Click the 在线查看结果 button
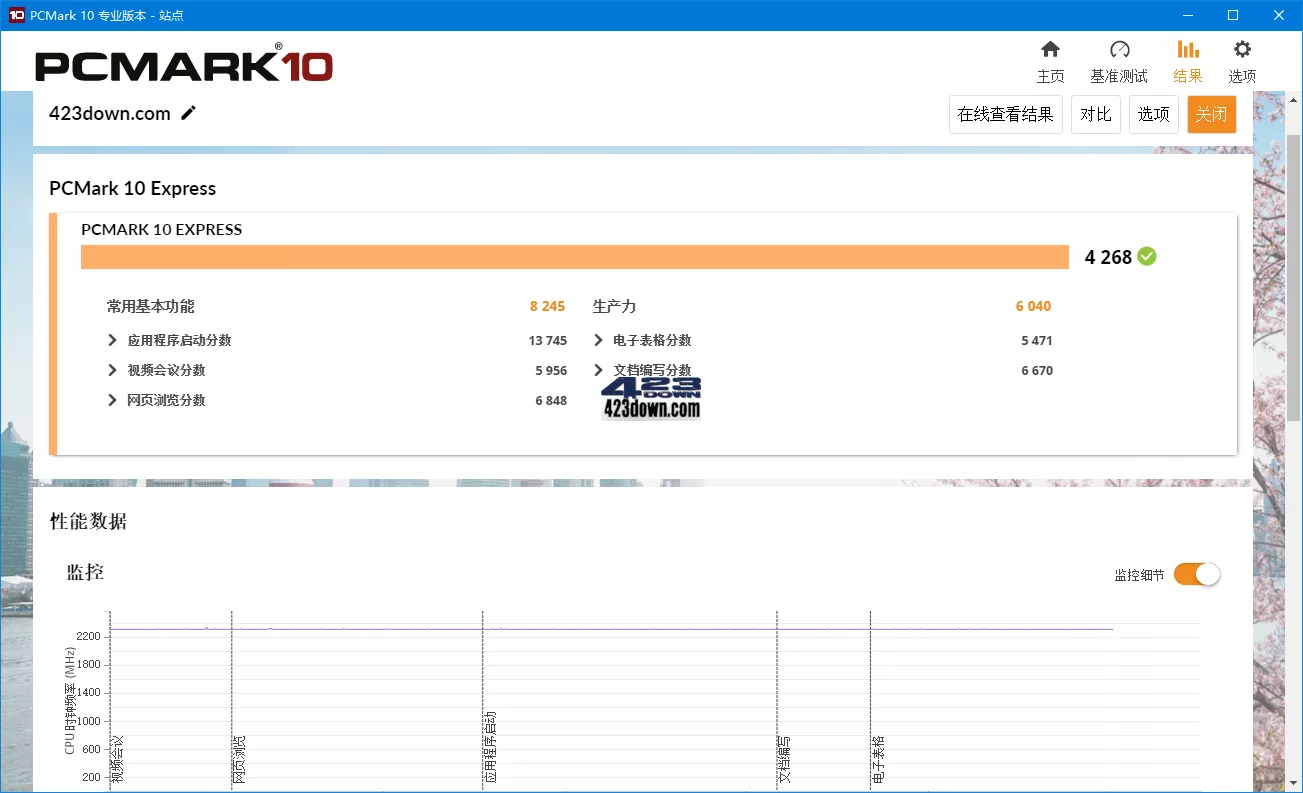 [x=1005, y=114]
